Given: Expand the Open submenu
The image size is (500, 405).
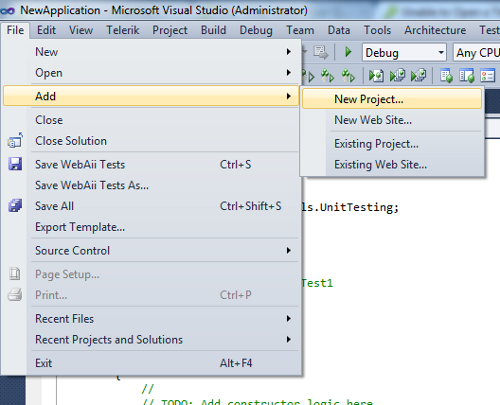Looking at the screenshot, I should [164, 73].
